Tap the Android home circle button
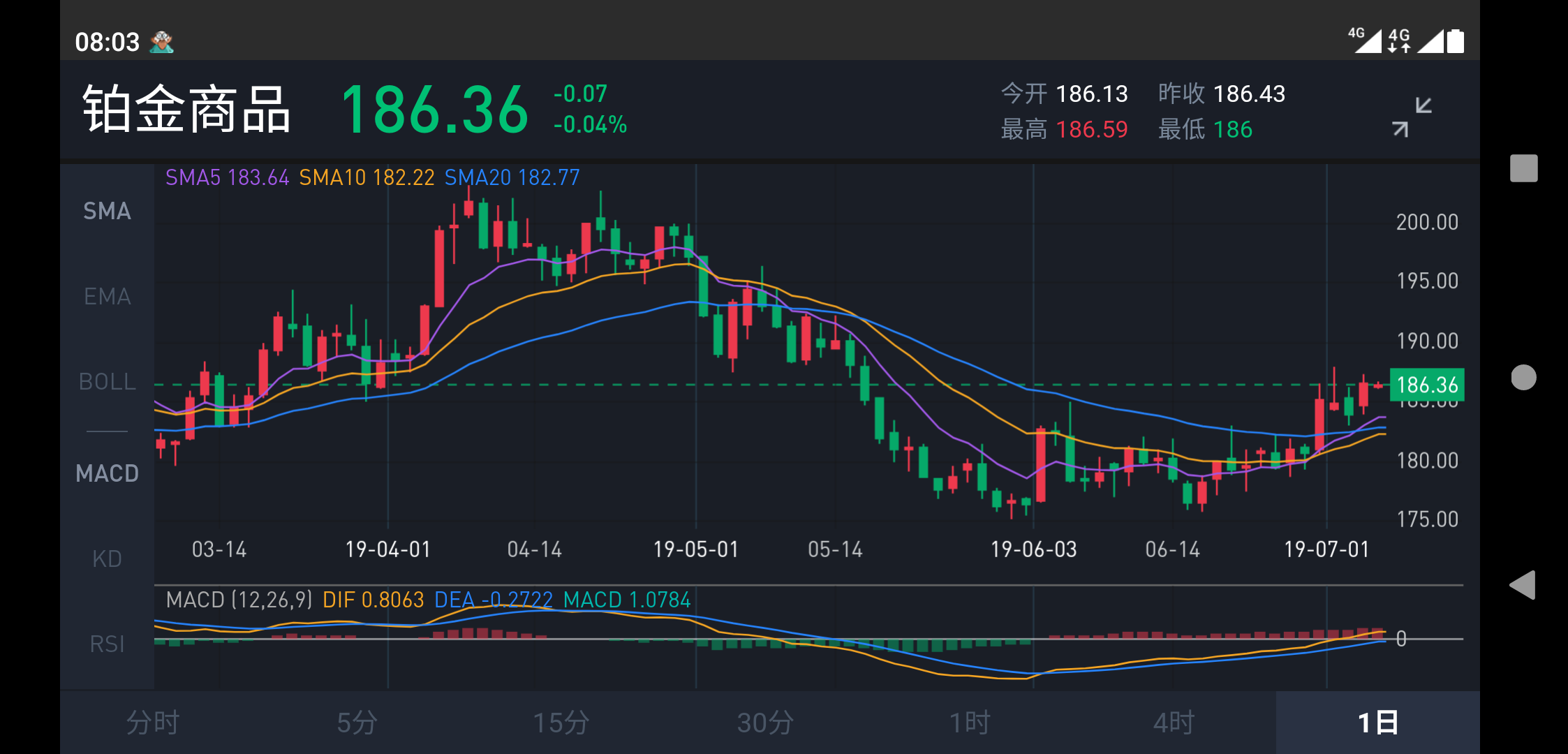The image size is (1568, 754). pos(1523,378)
